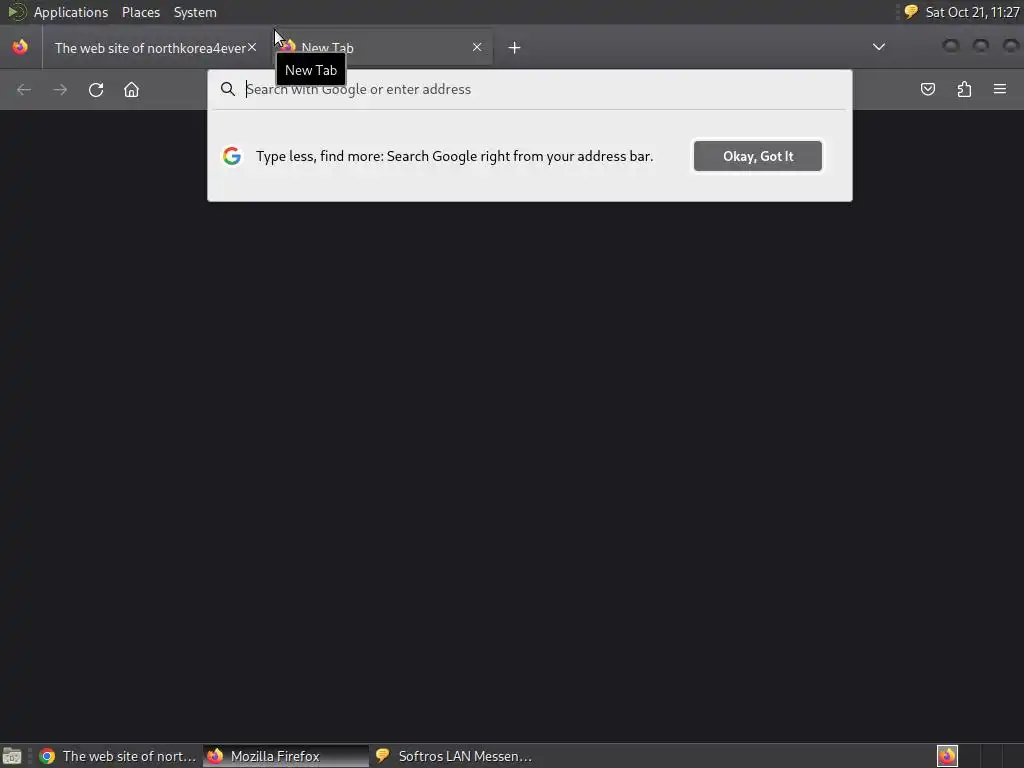Open a new tab with plus button
This screenshot has width=1024, height=768.
(514, 48)
